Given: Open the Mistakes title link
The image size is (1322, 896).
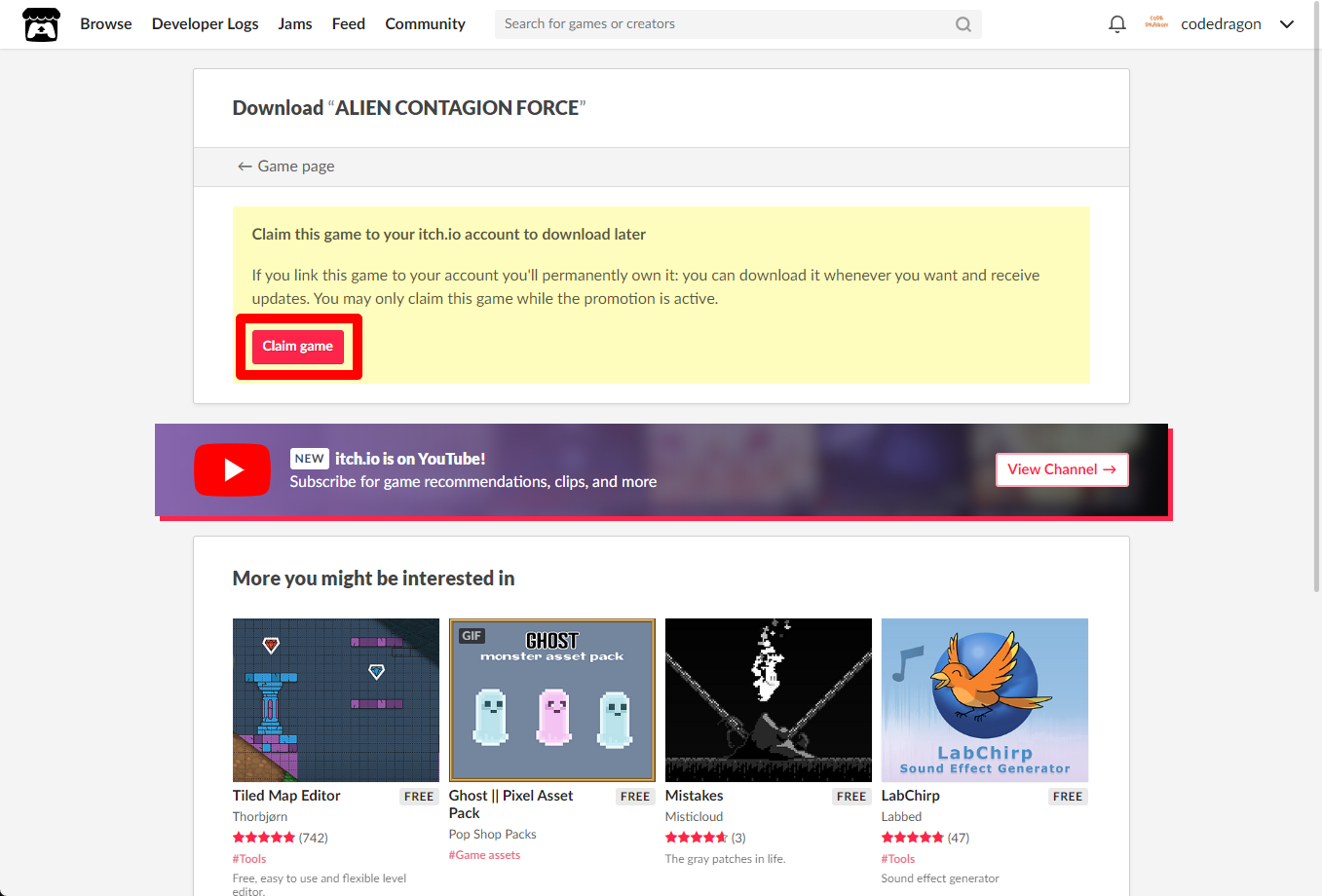Looking at the screenshot, I should click(695, 796).
